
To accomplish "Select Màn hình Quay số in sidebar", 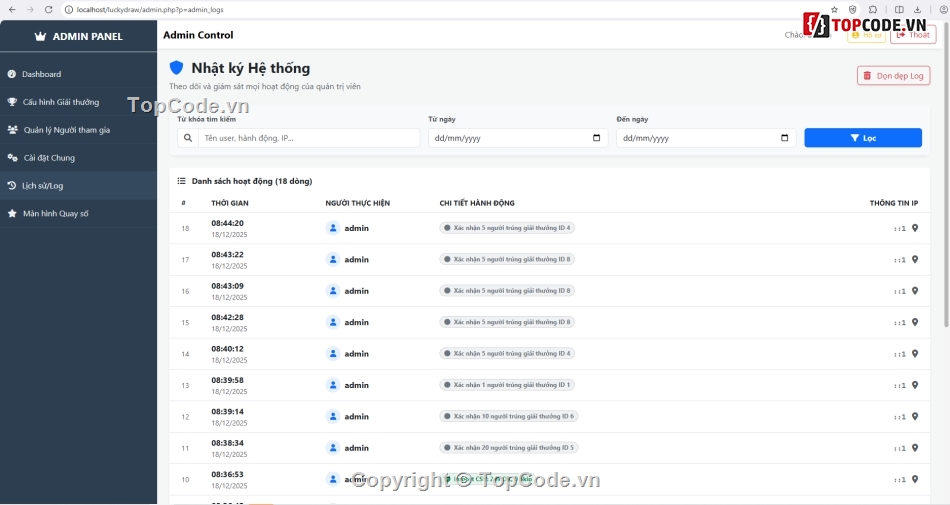I will pyautogui.click(x=55, y=213).
